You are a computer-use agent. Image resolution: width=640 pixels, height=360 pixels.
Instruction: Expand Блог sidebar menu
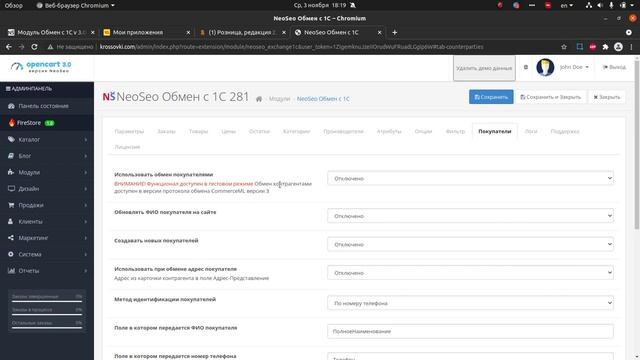[x=47, y=156]
